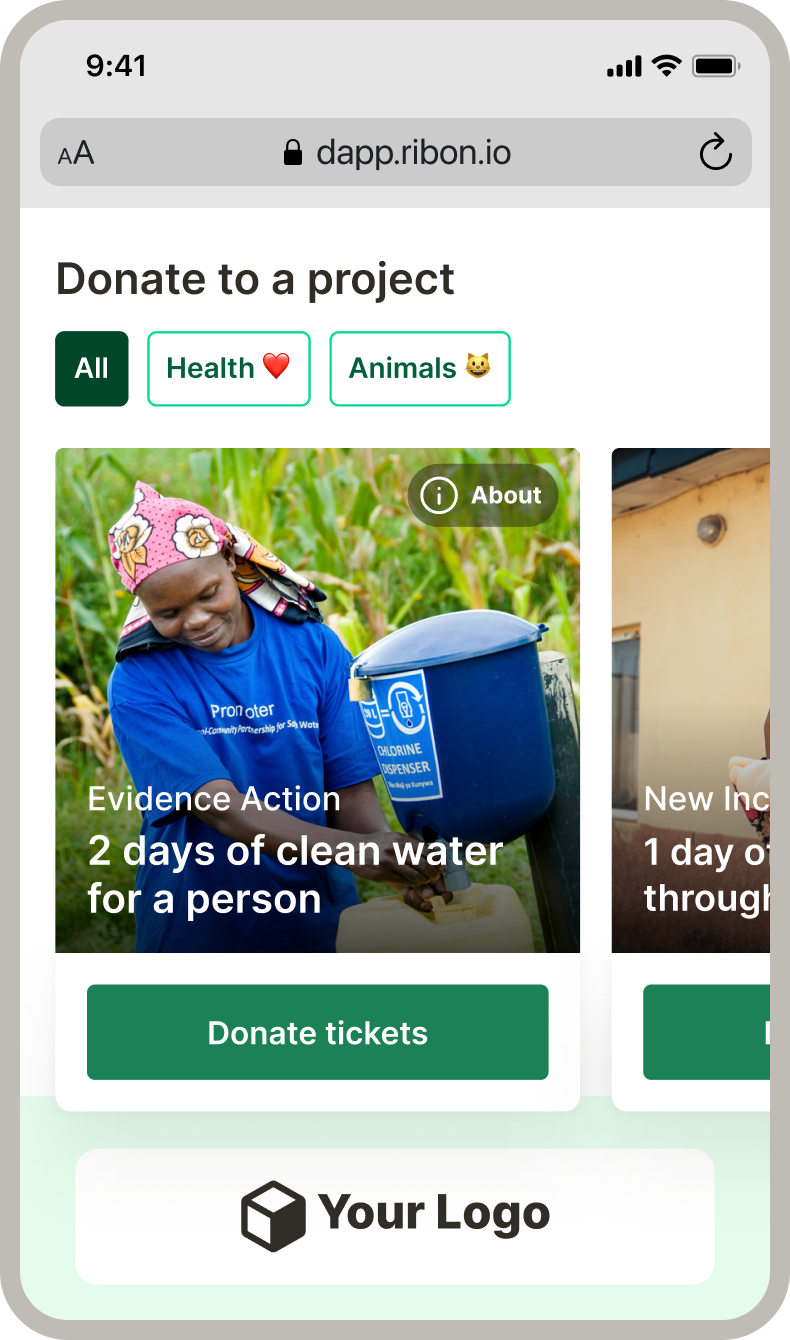
Task: Select the All filter chip
Action: click(92, 369)
